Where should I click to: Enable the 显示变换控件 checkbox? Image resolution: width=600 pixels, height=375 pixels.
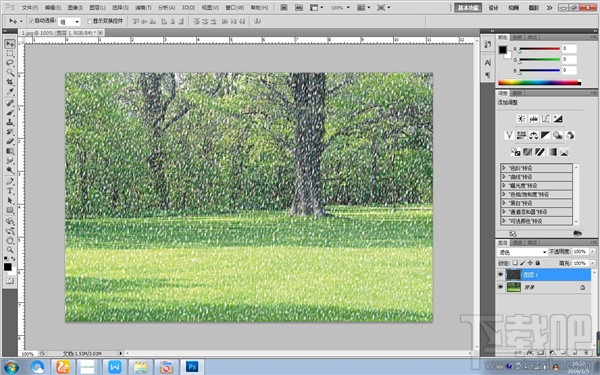tap(90, 21)
